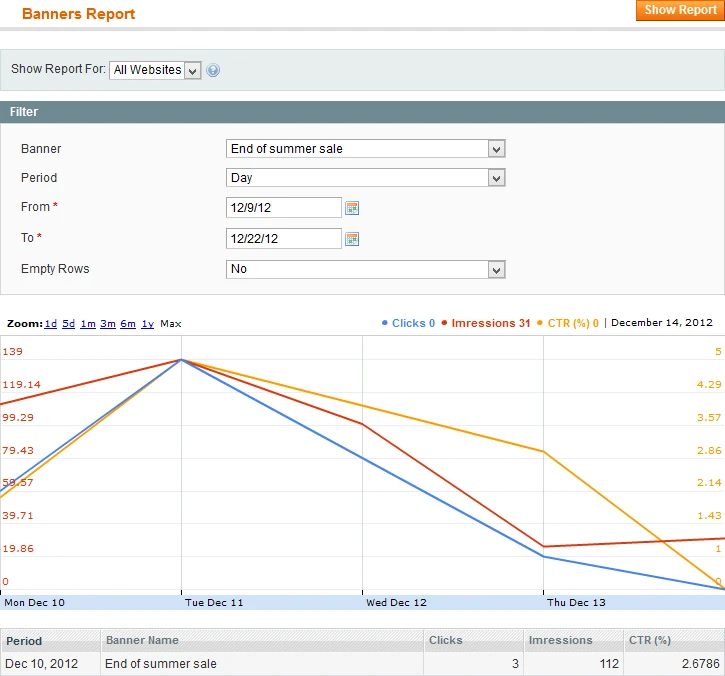This screenshot has height=676, width=725.
Task: Select Max chart zoom
Action: pyautogui.click(x=171, y=324)
